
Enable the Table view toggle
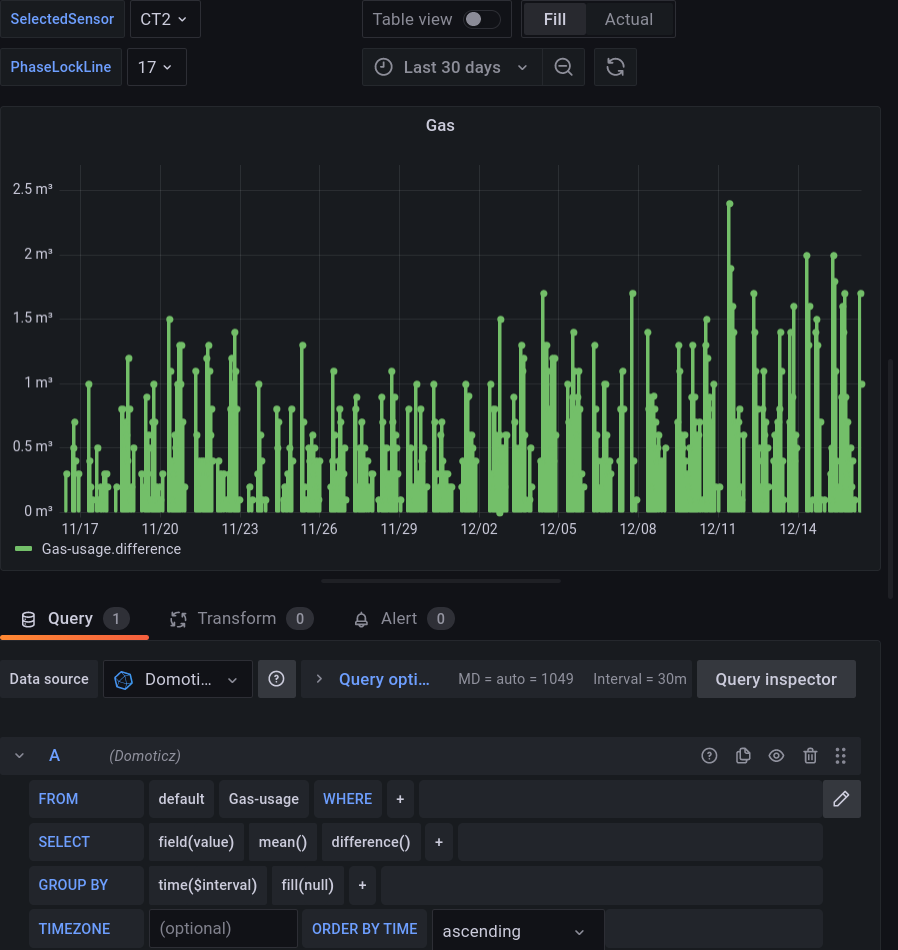click(x=478, y=18)
